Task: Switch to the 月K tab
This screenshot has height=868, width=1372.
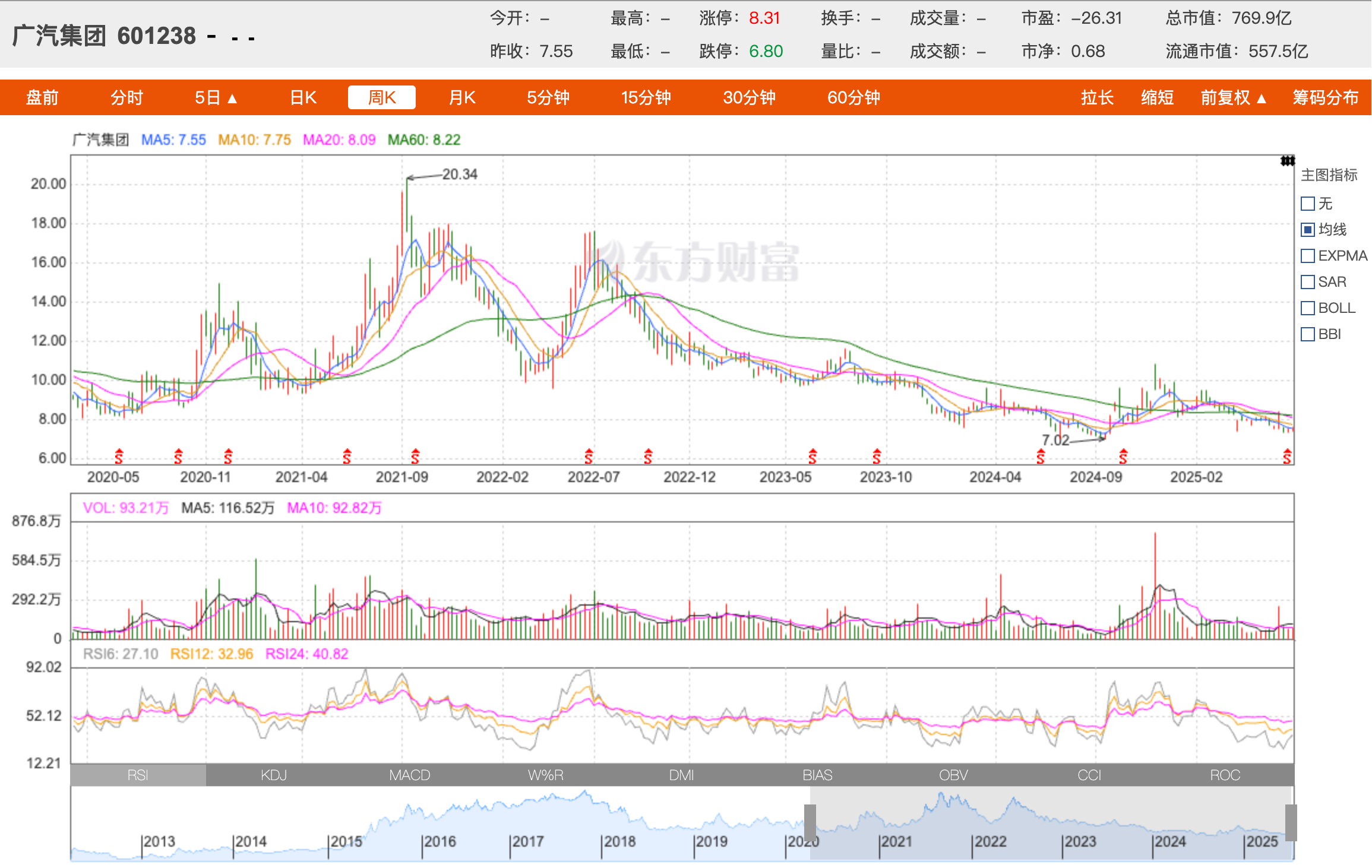Action: (462, 97)
